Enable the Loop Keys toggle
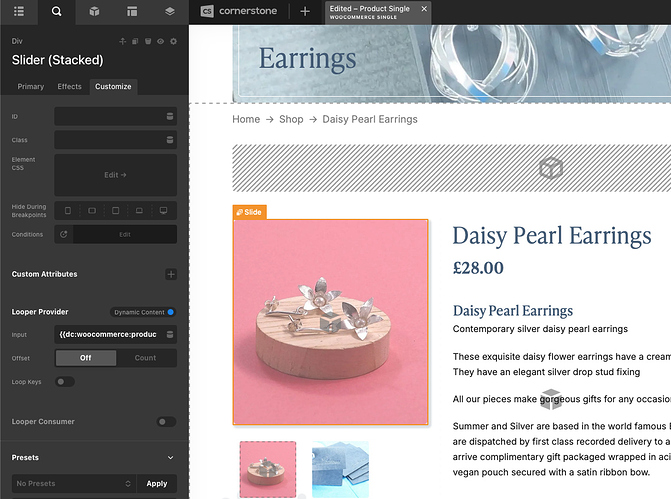671x499 pixels. (x=64, y=381)
